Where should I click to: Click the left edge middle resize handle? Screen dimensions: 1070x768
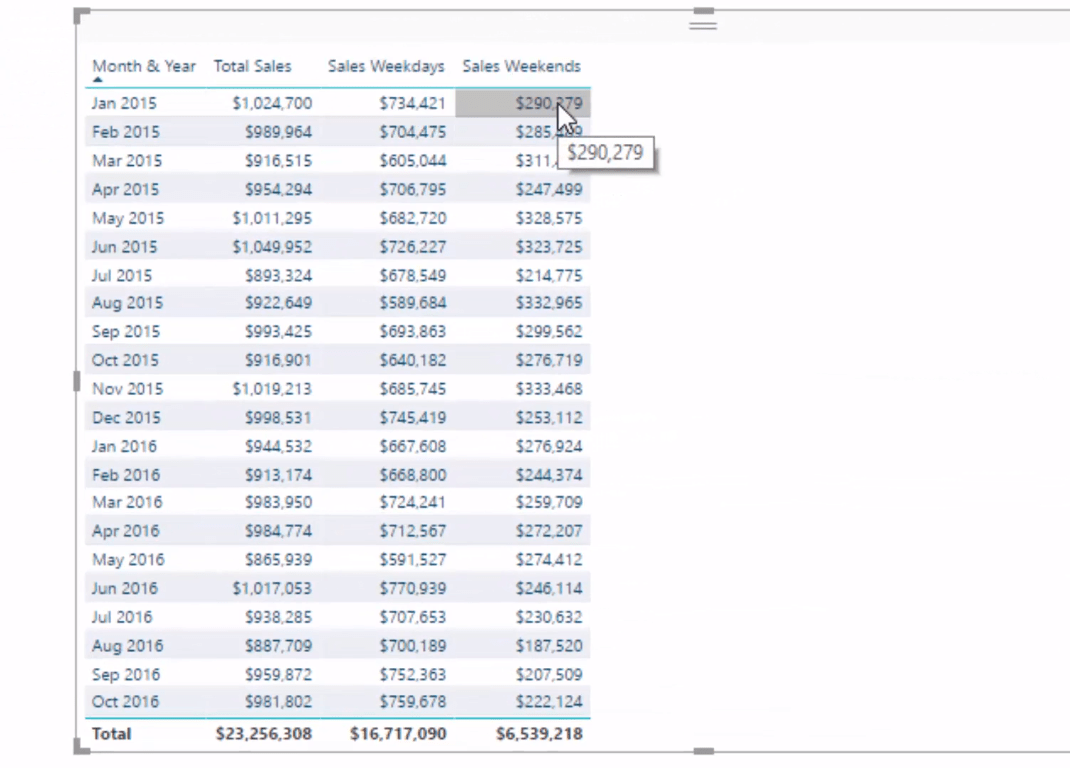pyautogui.click(x=76, y=381)
